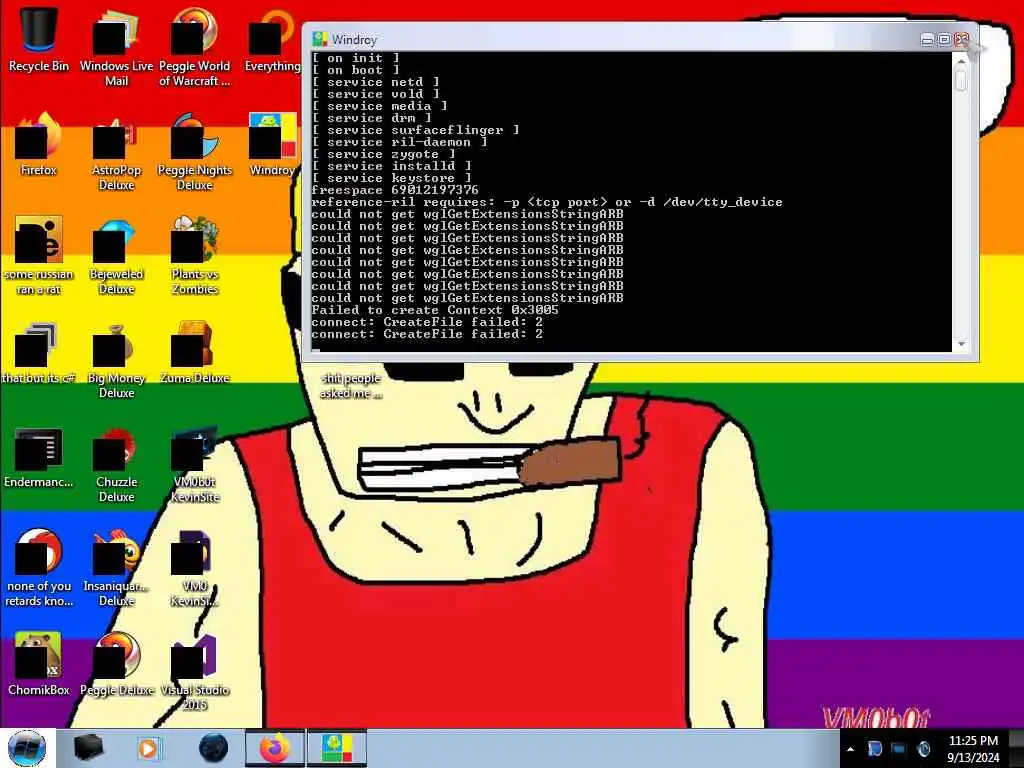Click the 'service ril-daemon' console line
The width and height of the screenshot is (1024, 768).
tap(399, 142)
